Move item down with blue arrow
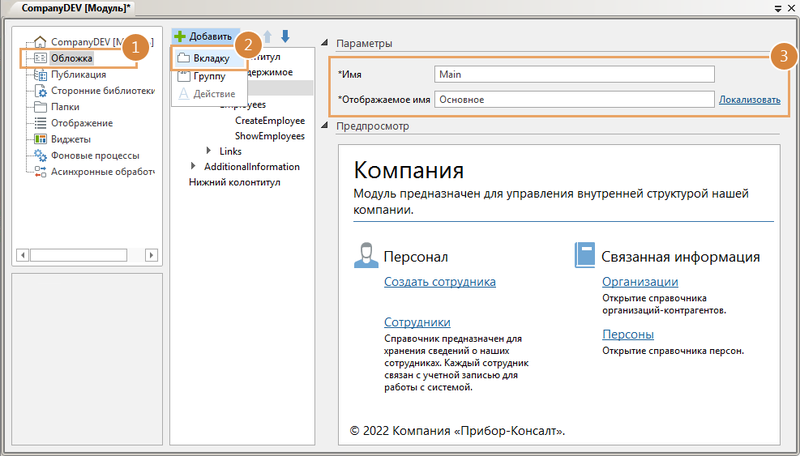Screen dimensions: 800x456 click(285, 36)
